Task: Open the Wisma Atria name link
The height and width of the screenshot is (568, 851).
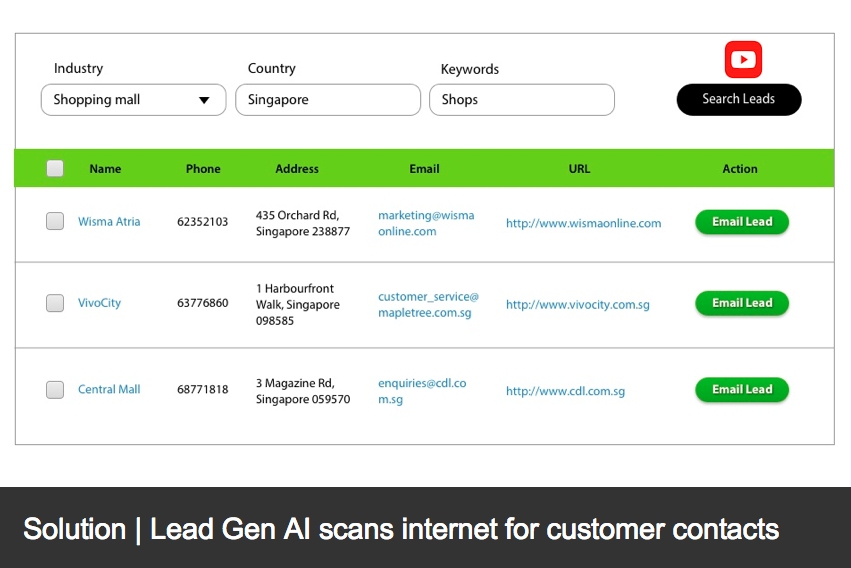Action: 109,221
